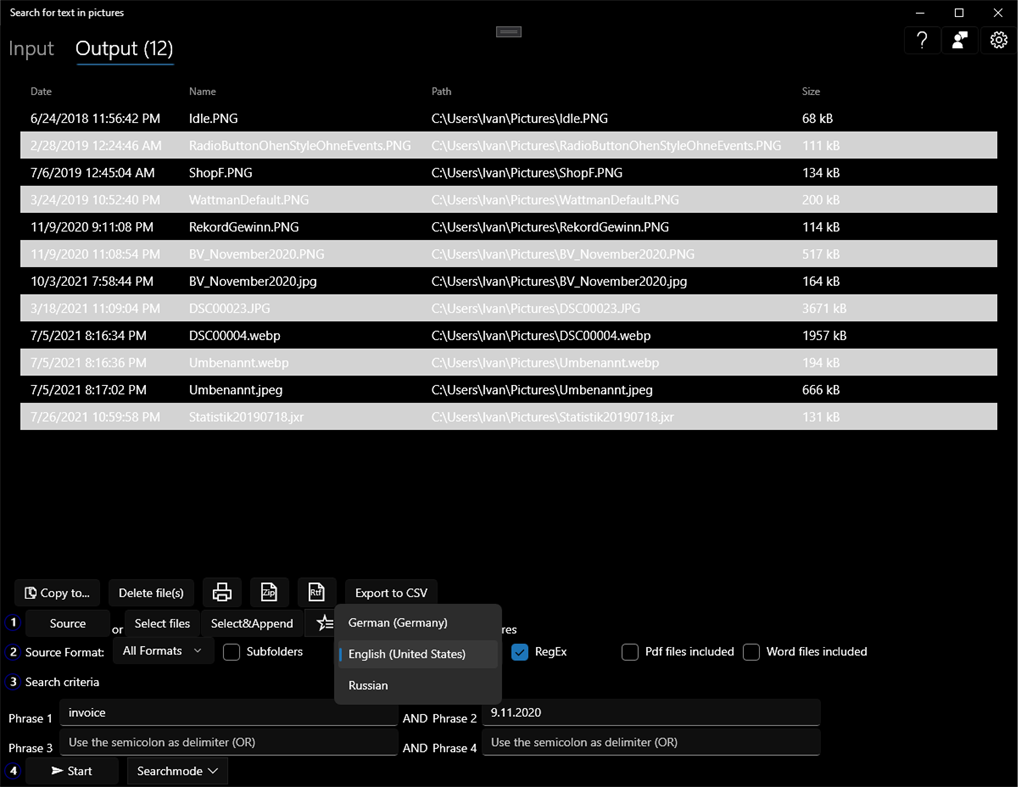Enable the Subfolders option
This screenshot has width=1018, height=787.
tap(231, 652)
